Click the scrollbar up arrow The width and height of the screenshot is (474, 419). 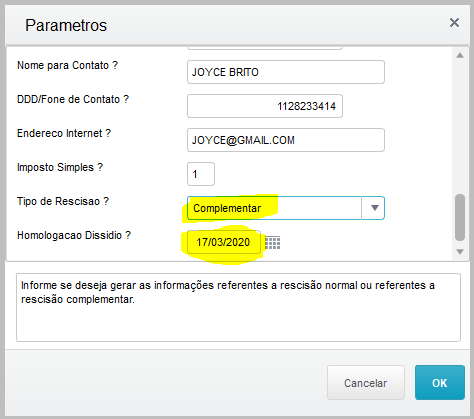460,55
